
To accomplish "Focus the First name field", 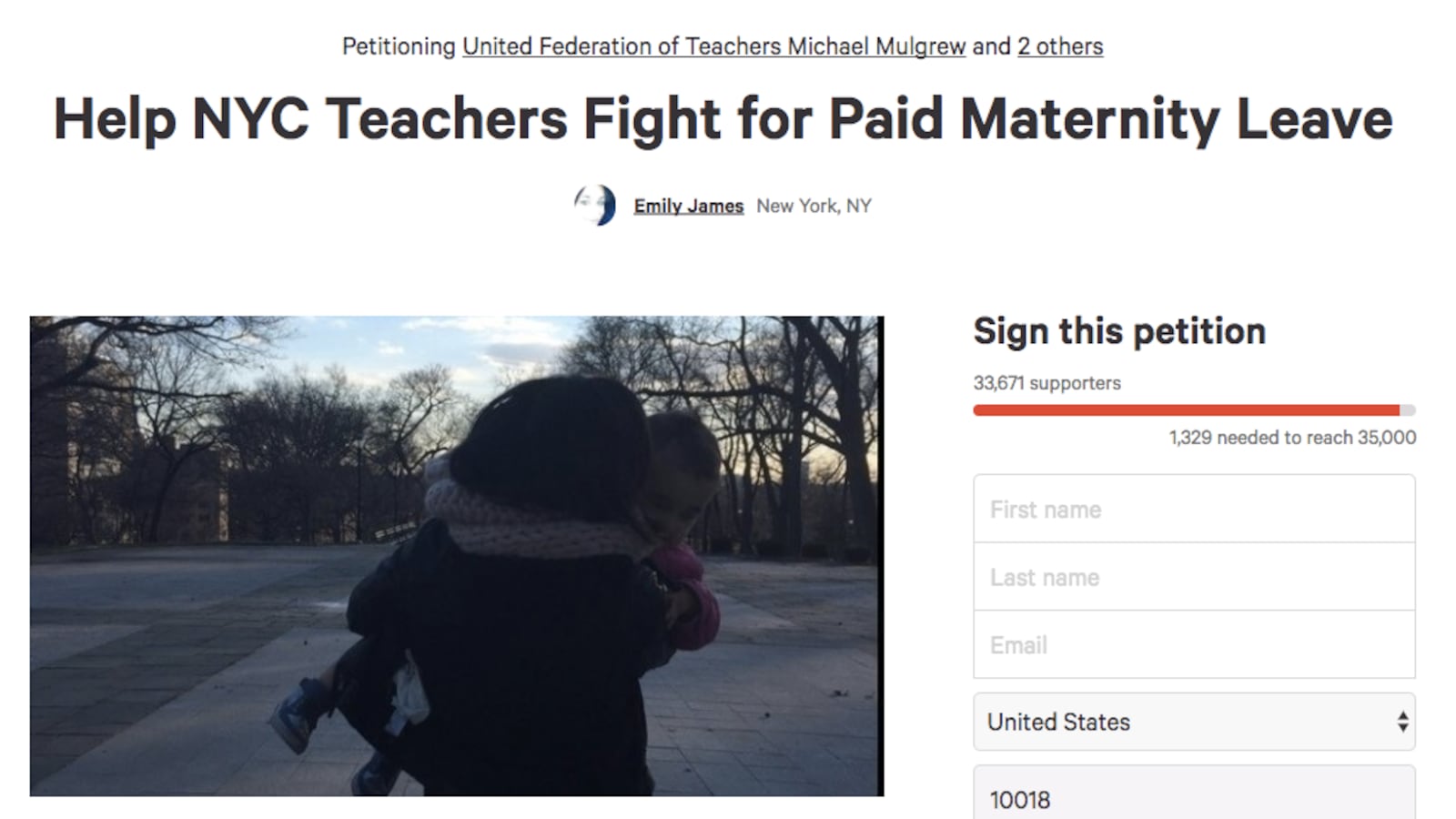I will 1194,509.
